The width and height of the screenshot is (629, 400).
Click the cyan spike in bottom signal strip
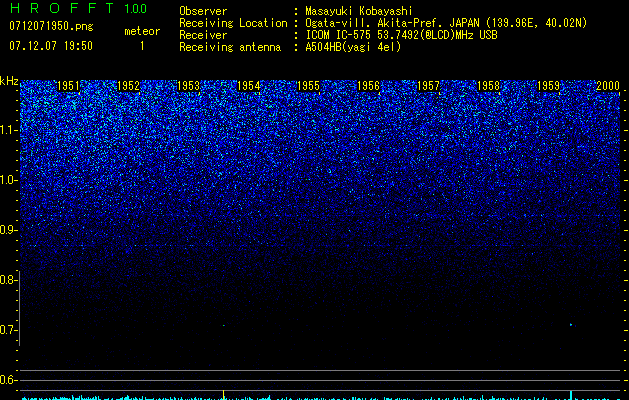(571, 394)
